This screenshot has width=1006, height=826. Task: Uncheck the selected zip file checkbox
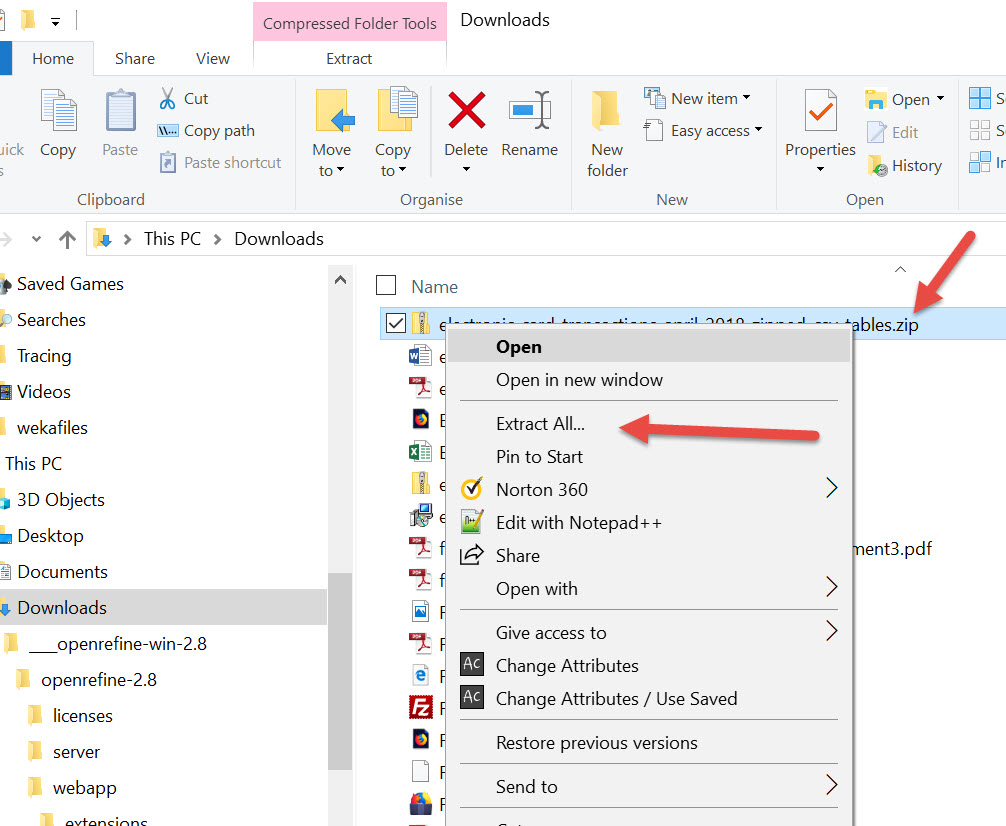[x=395, y=323]
